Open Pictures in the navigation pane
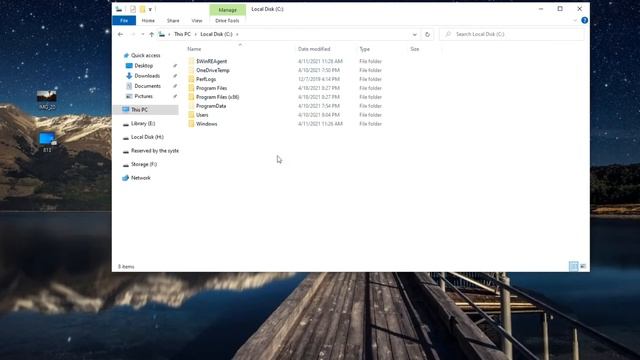Image resolution: width=640 pixels, height=360 pixels. tap(143, 96)
